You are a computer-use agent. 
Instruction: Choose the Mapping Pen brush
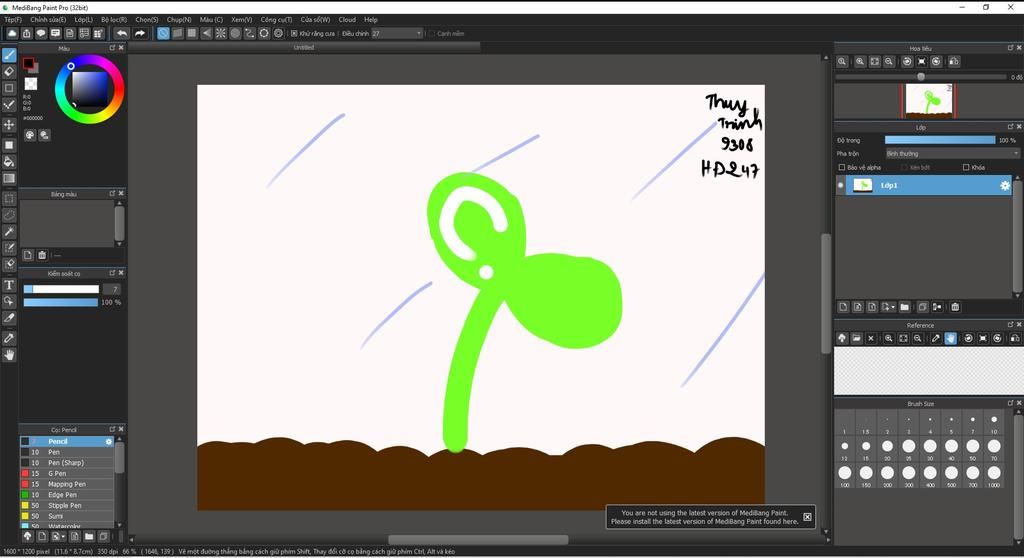(67, 484)
